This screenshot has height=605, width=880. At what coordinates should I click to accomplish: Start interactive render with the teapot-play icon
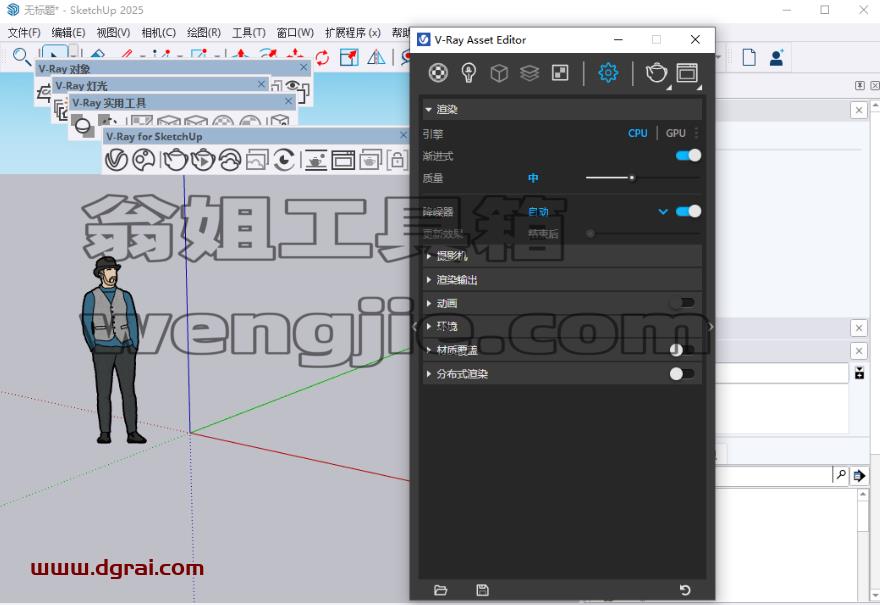click(203, 160)
